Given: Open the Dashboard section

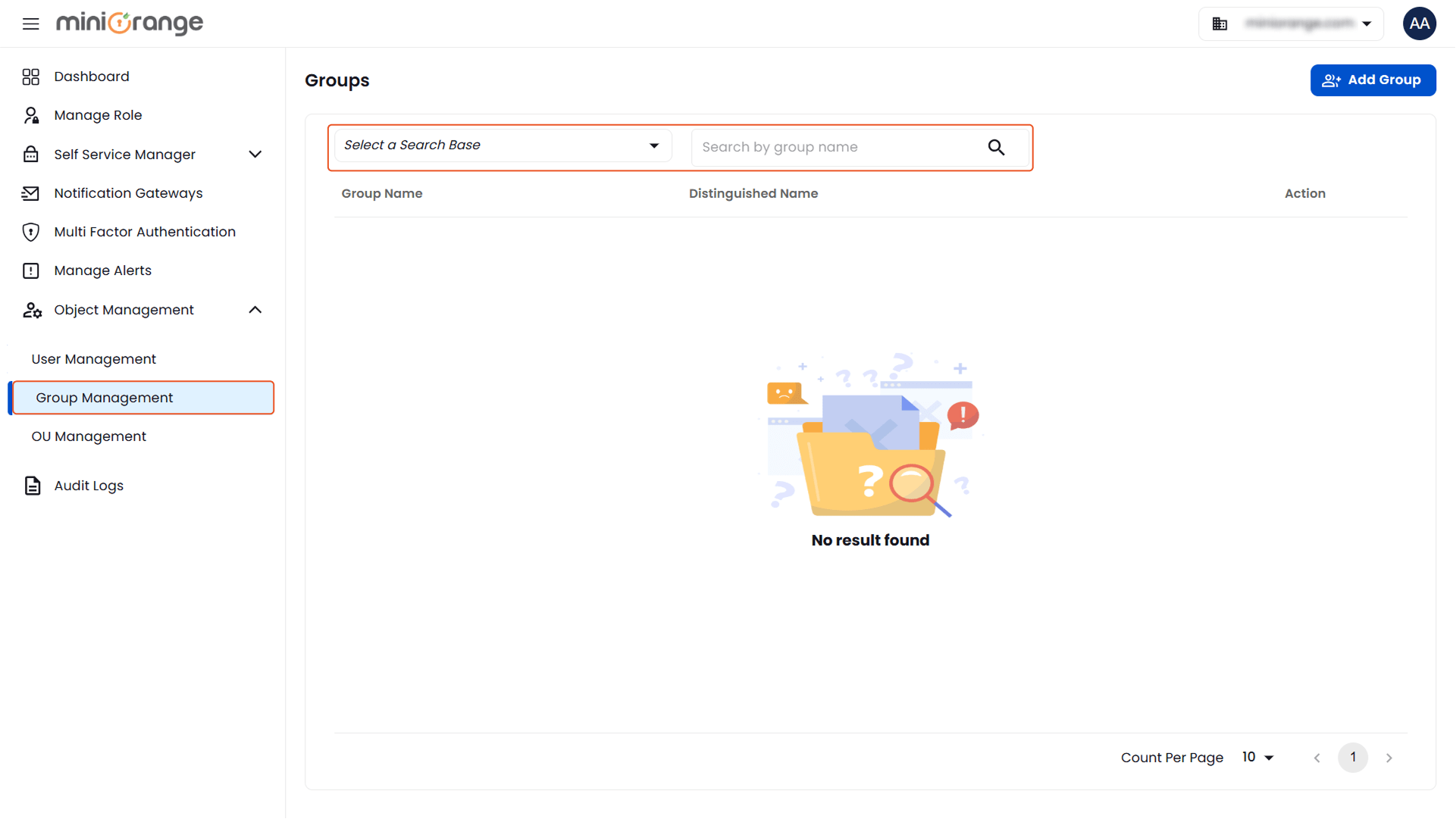Looking at the screenshot, I should (92, 77).
